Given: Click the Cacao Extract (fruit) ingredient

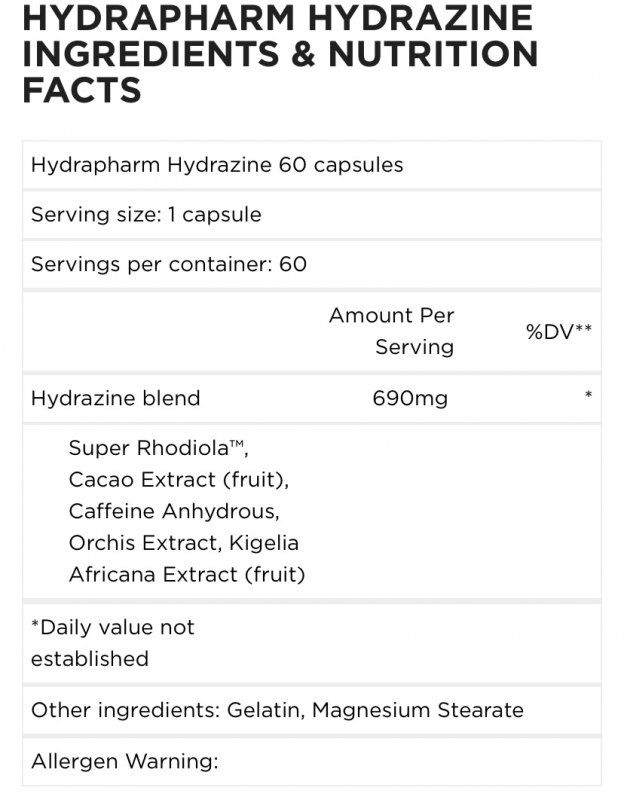Looking at the screenshot, I should tap(179, 480).
